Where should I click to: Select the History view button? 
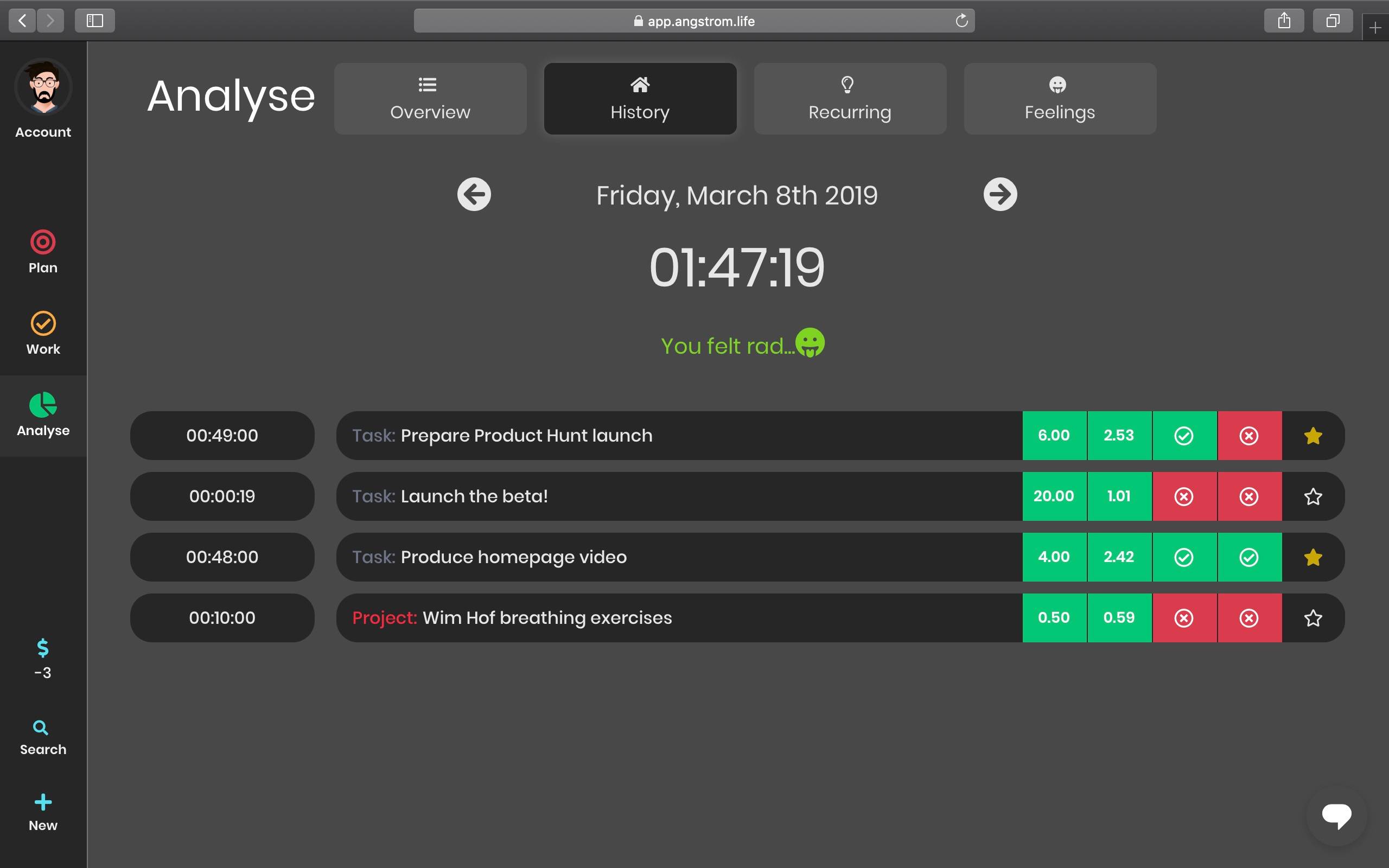(x=639, y=99)
